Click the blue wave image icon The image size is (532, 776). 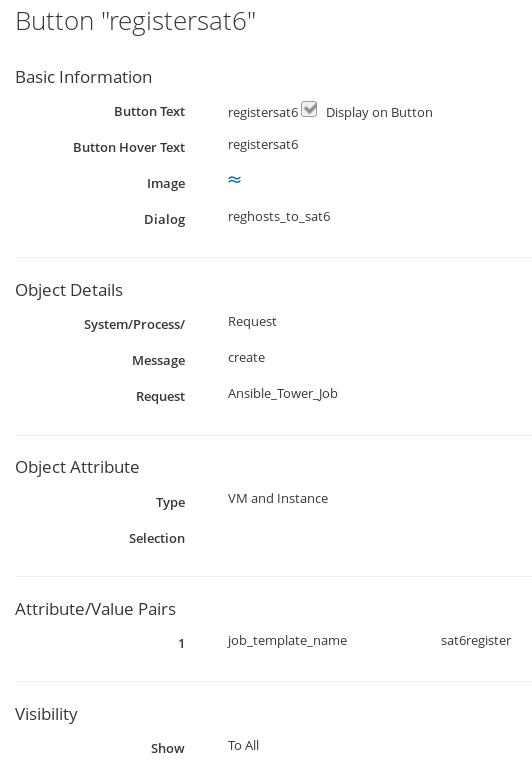[x=234, y=180]
